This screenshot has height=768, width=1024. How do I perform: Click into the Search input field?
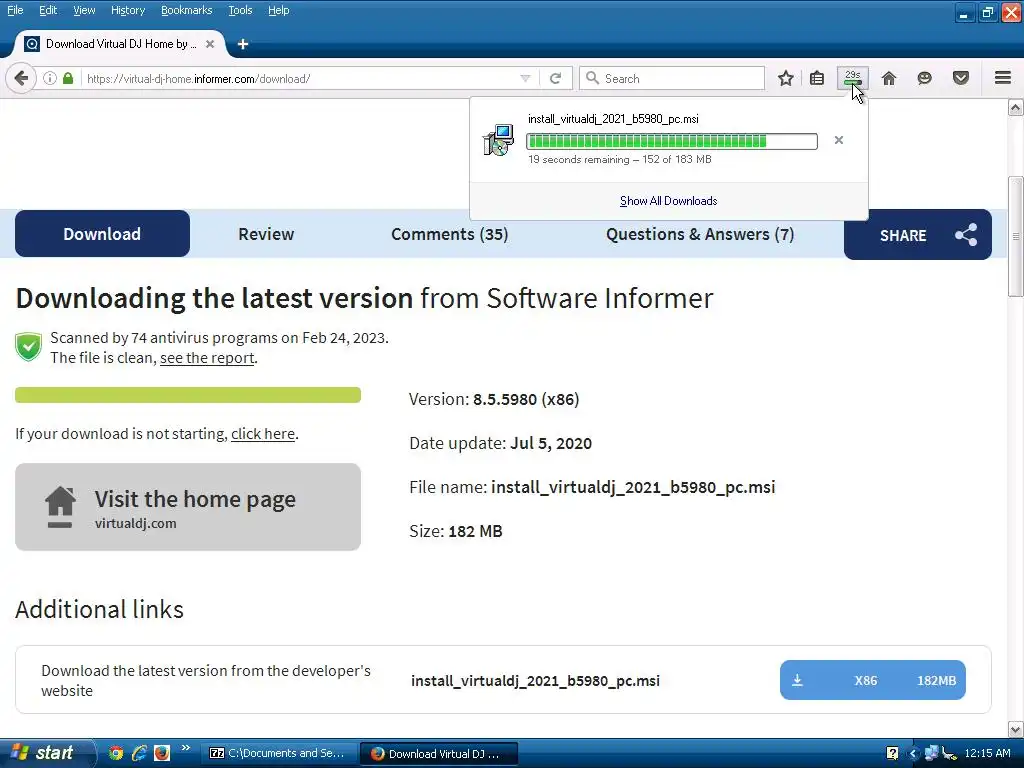tap(671, 78)
